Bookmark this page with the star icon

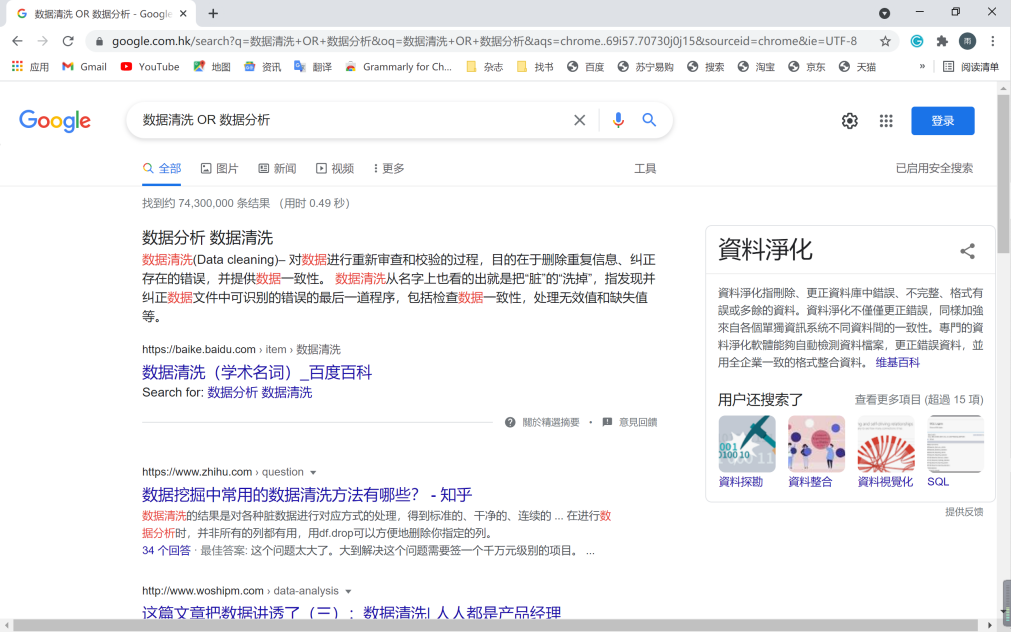[885, 41]
